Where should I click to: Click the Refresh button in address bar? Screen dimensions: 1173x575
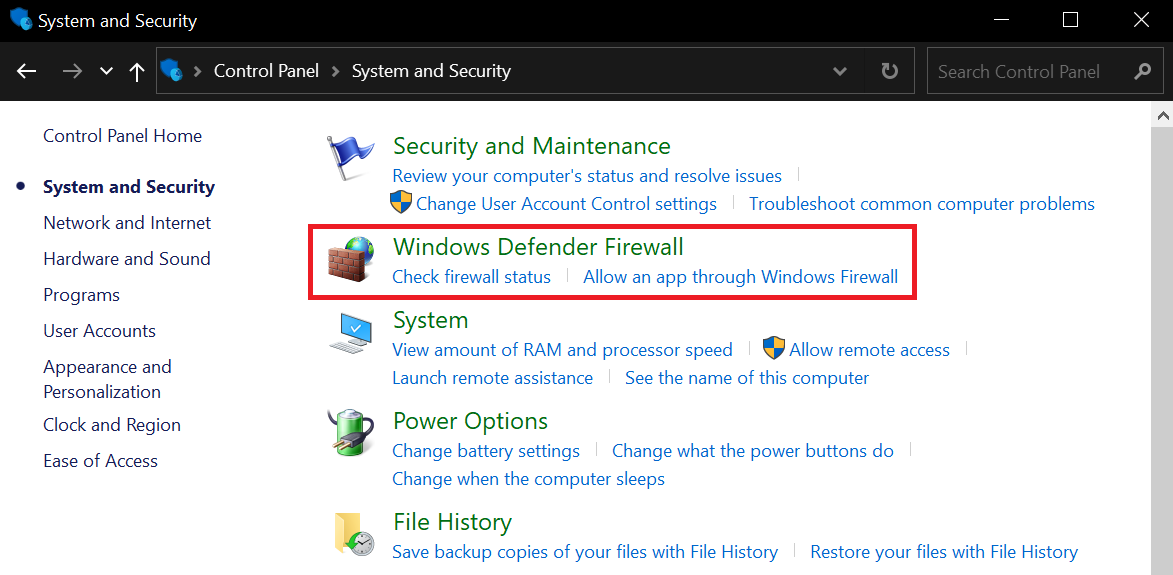tap(889, 71)
